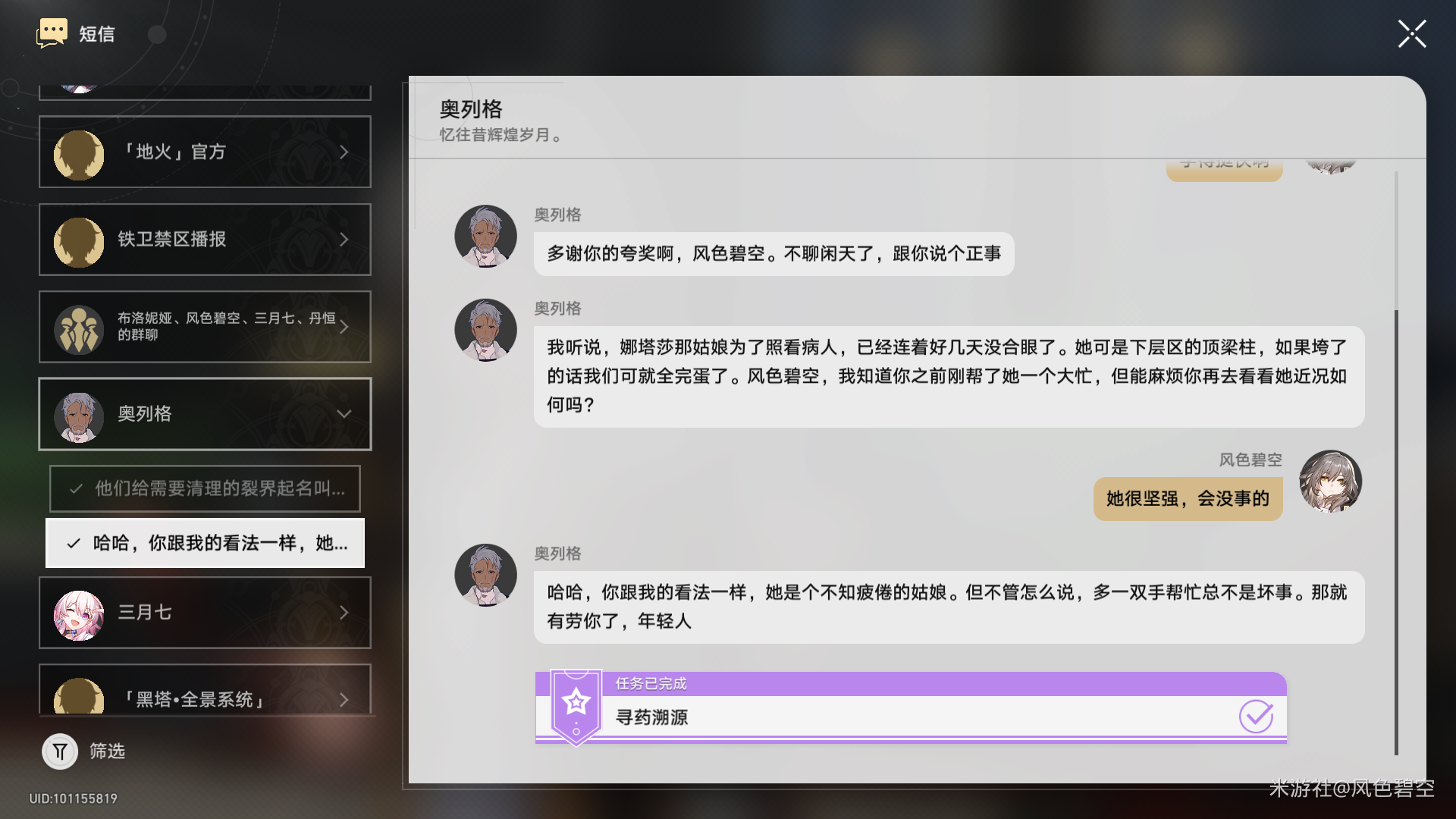Click the 风色碧空 player avatar

[1330, 482]
